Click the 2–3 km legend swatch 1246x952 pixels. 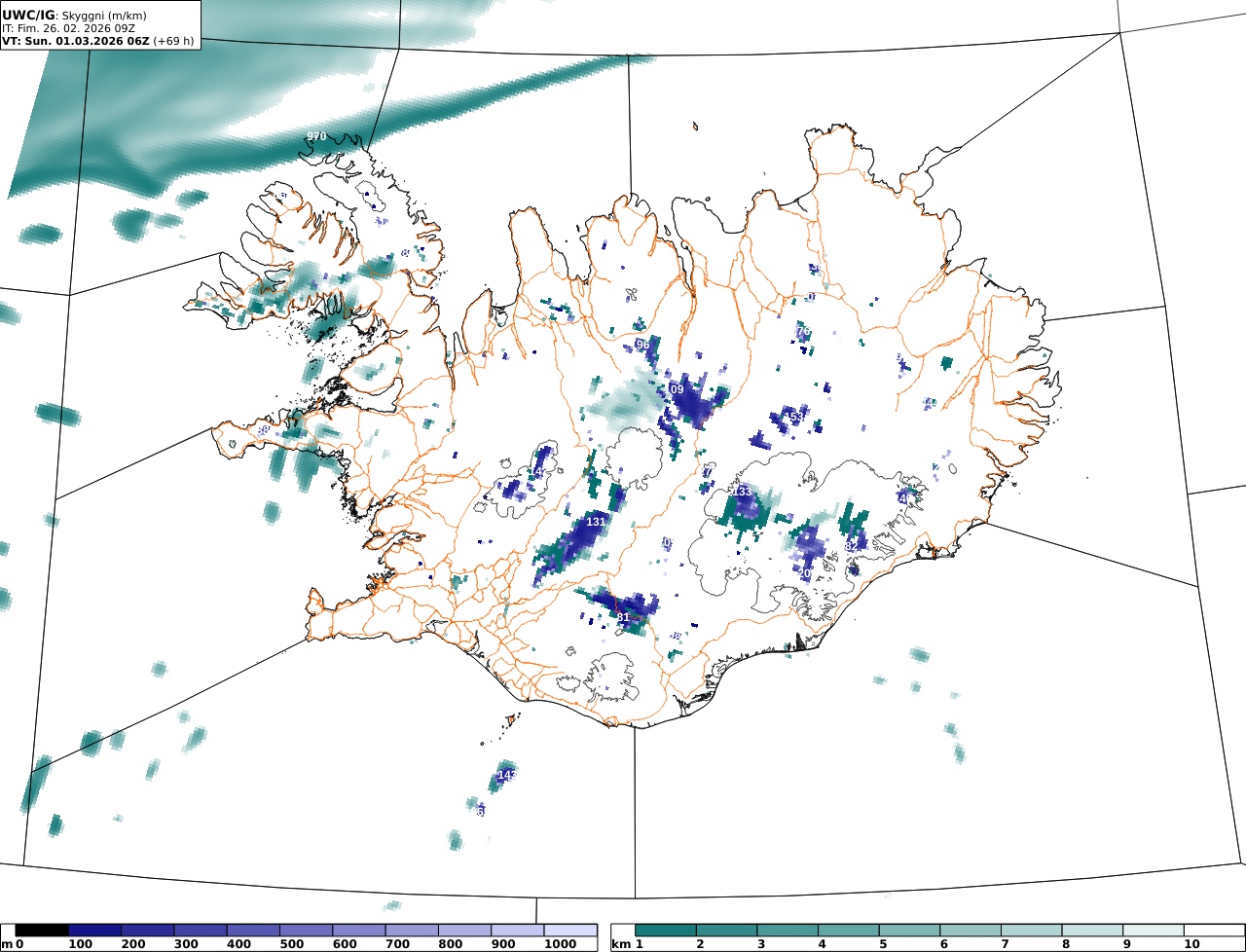click(727, 931)
